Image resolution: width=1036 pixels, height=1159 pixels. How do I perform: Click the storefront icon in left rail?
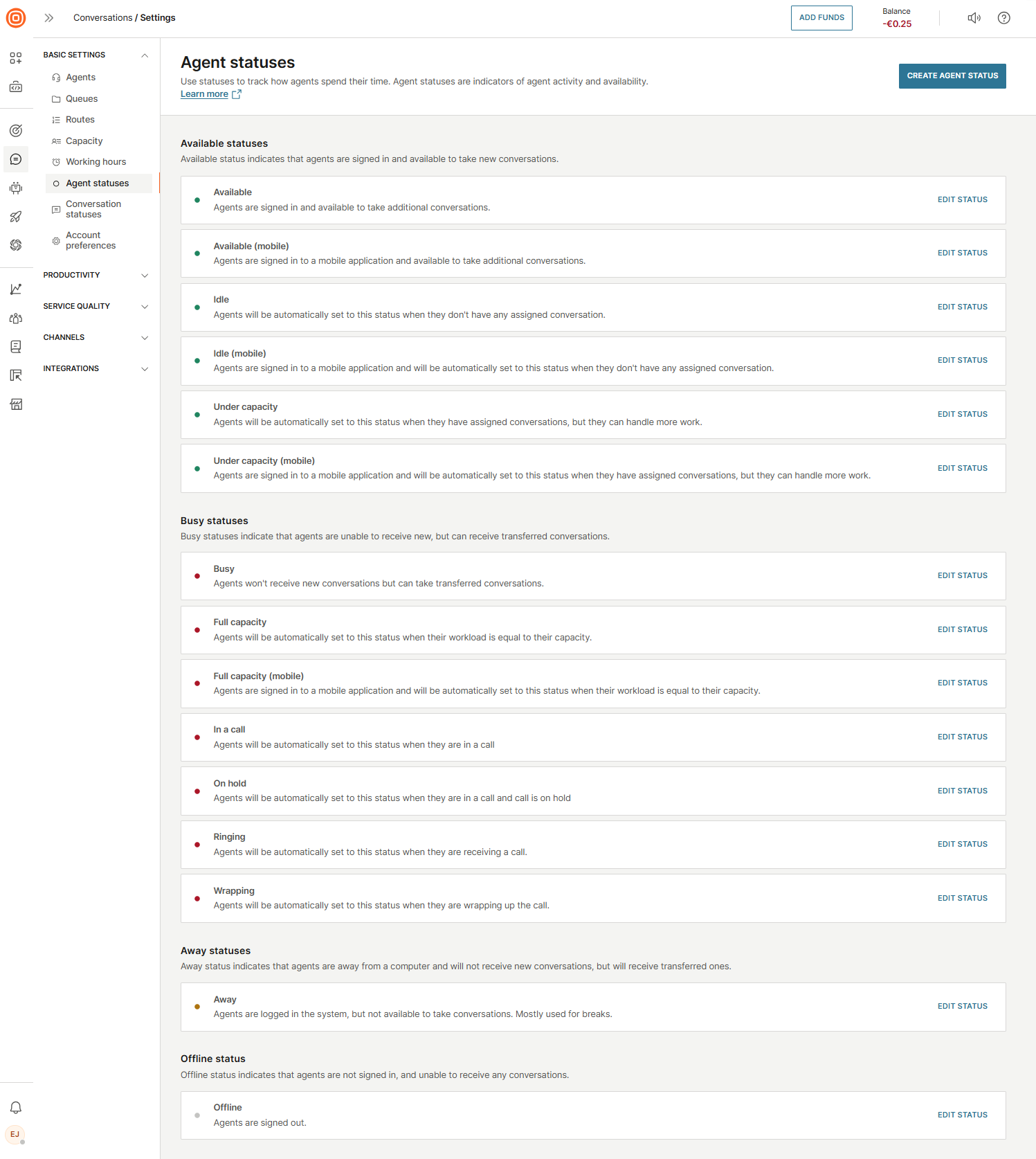click(x=16, y=404)
